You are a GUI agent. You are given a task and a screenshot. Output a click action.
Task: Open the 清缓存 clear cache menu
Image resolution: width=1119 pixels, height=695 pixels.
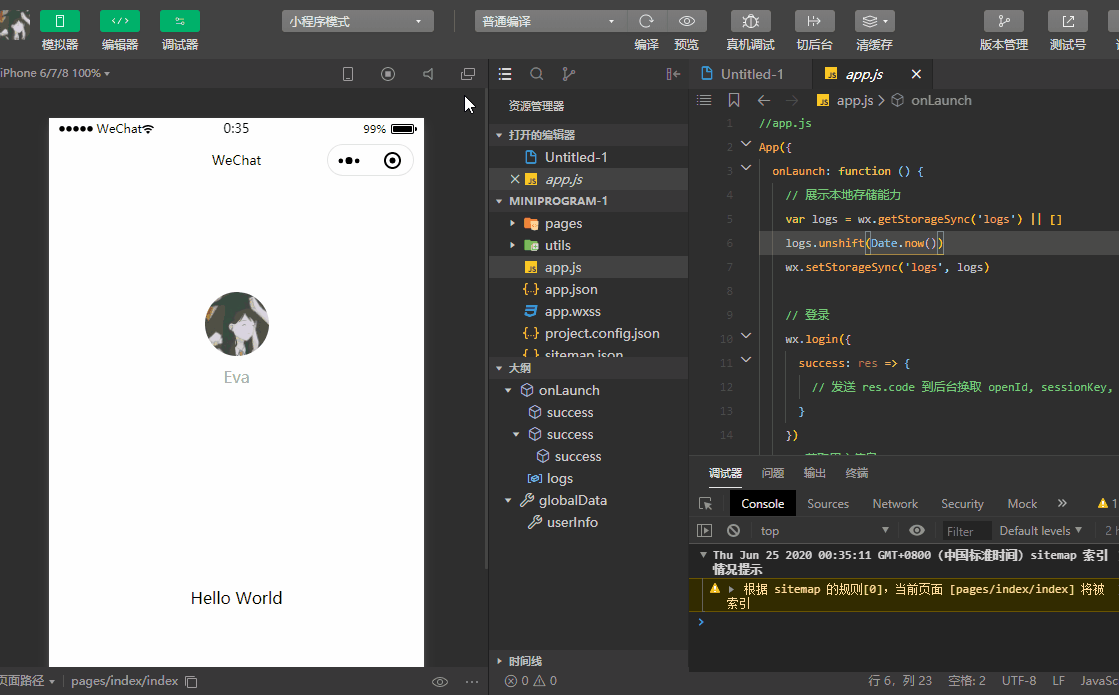coord(875,21)
